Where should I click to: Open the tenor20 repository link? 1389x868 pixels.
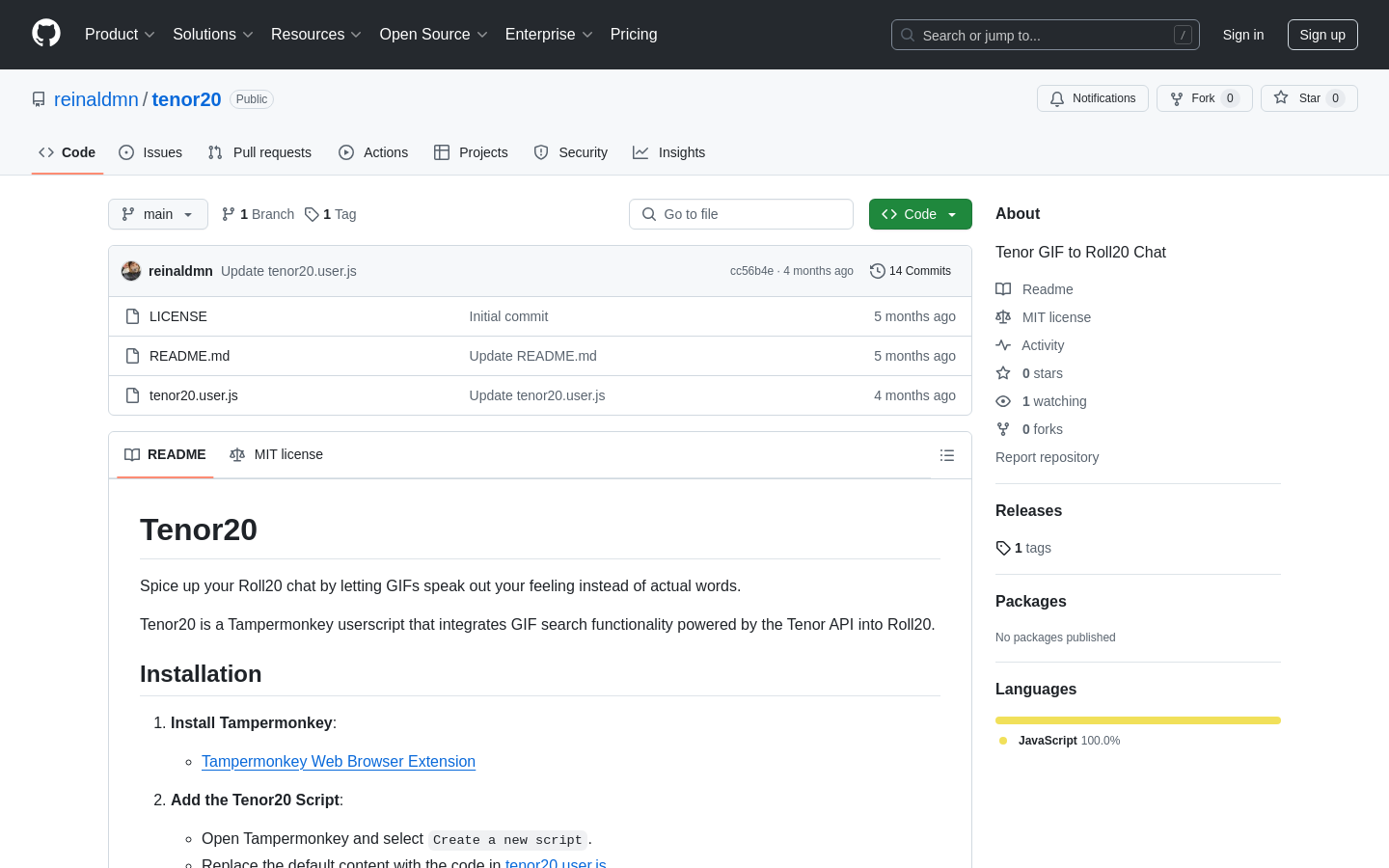186,99
